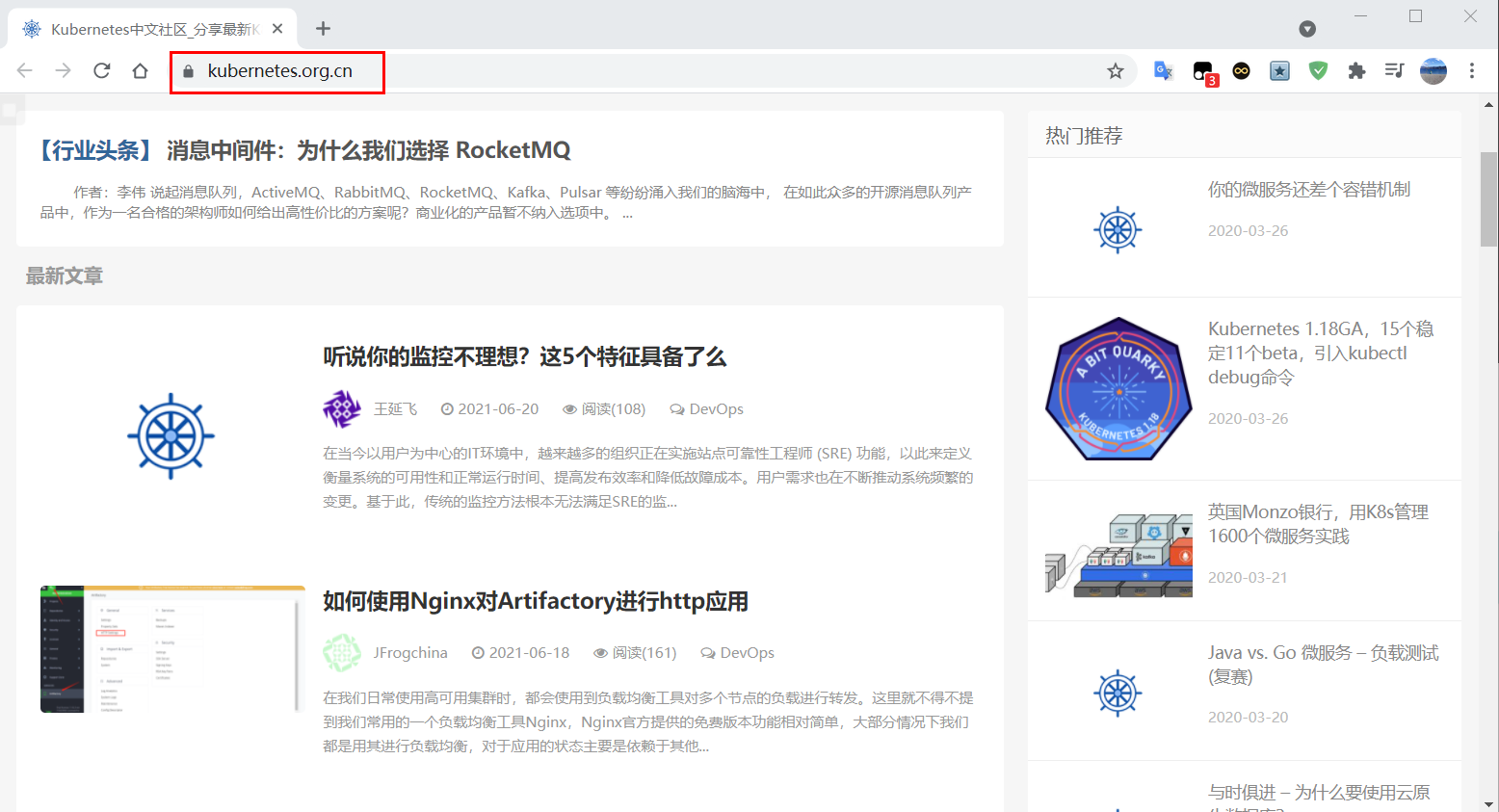Click the browser forward arrow
The image size is (1499, 812).
tap(64, 70)
